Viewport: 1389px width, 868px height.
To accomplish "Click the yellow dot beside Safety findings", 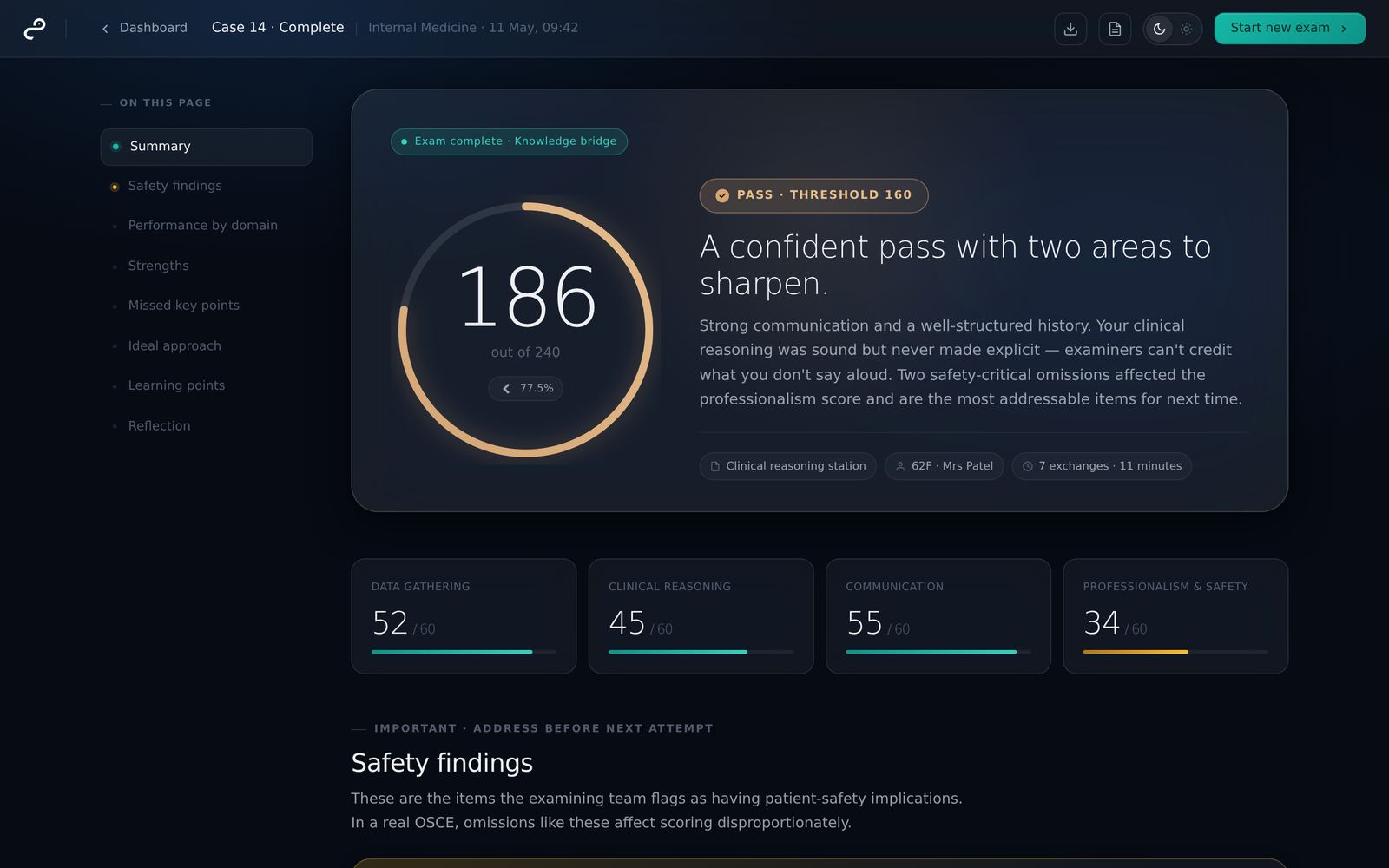I will pos(115,187).
